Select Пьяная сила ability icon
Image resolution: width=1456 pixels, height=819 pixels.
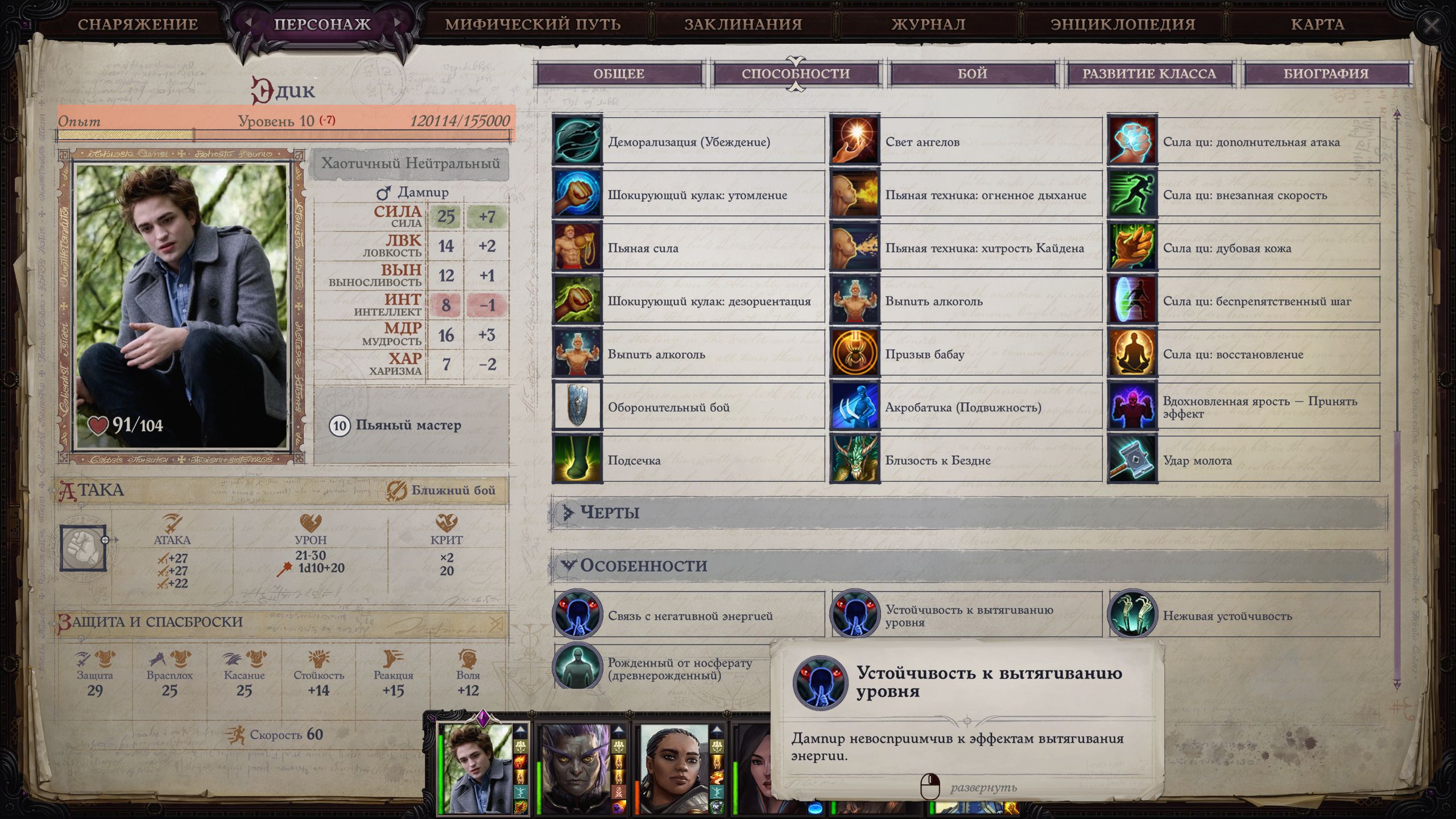pos(577,247)
